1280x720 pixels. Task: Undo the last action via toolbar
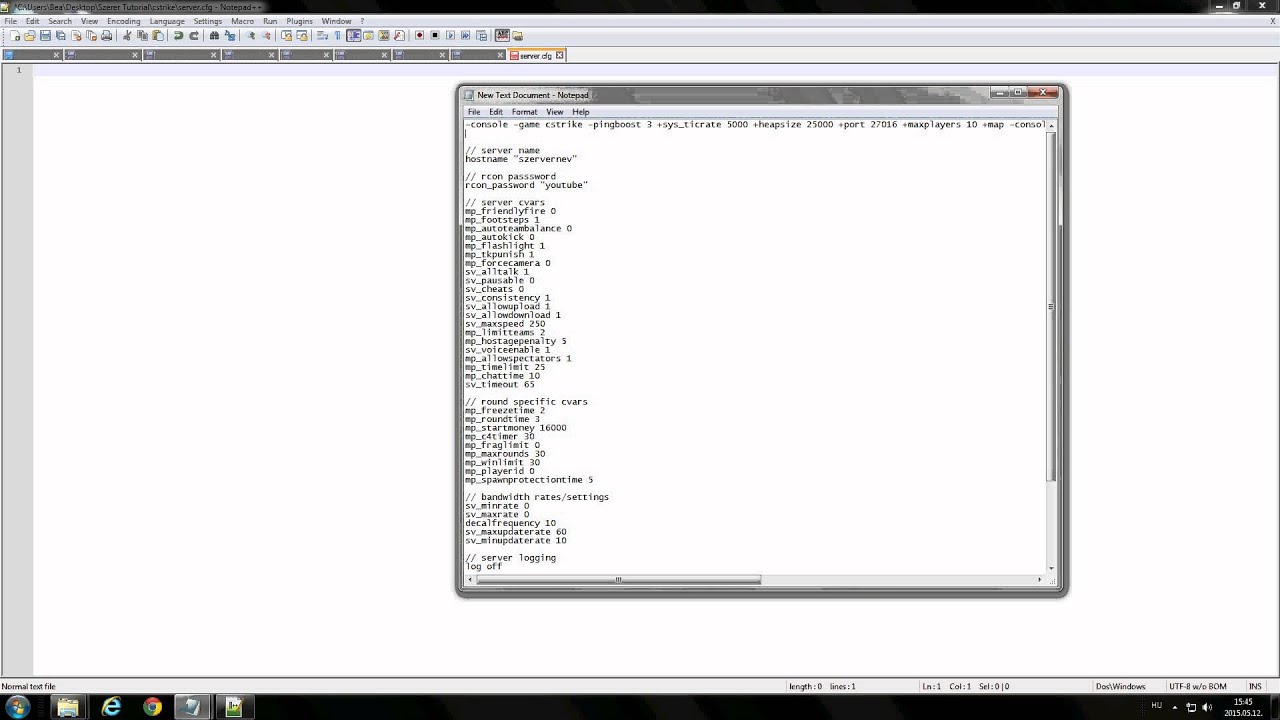tap(178, 35)
